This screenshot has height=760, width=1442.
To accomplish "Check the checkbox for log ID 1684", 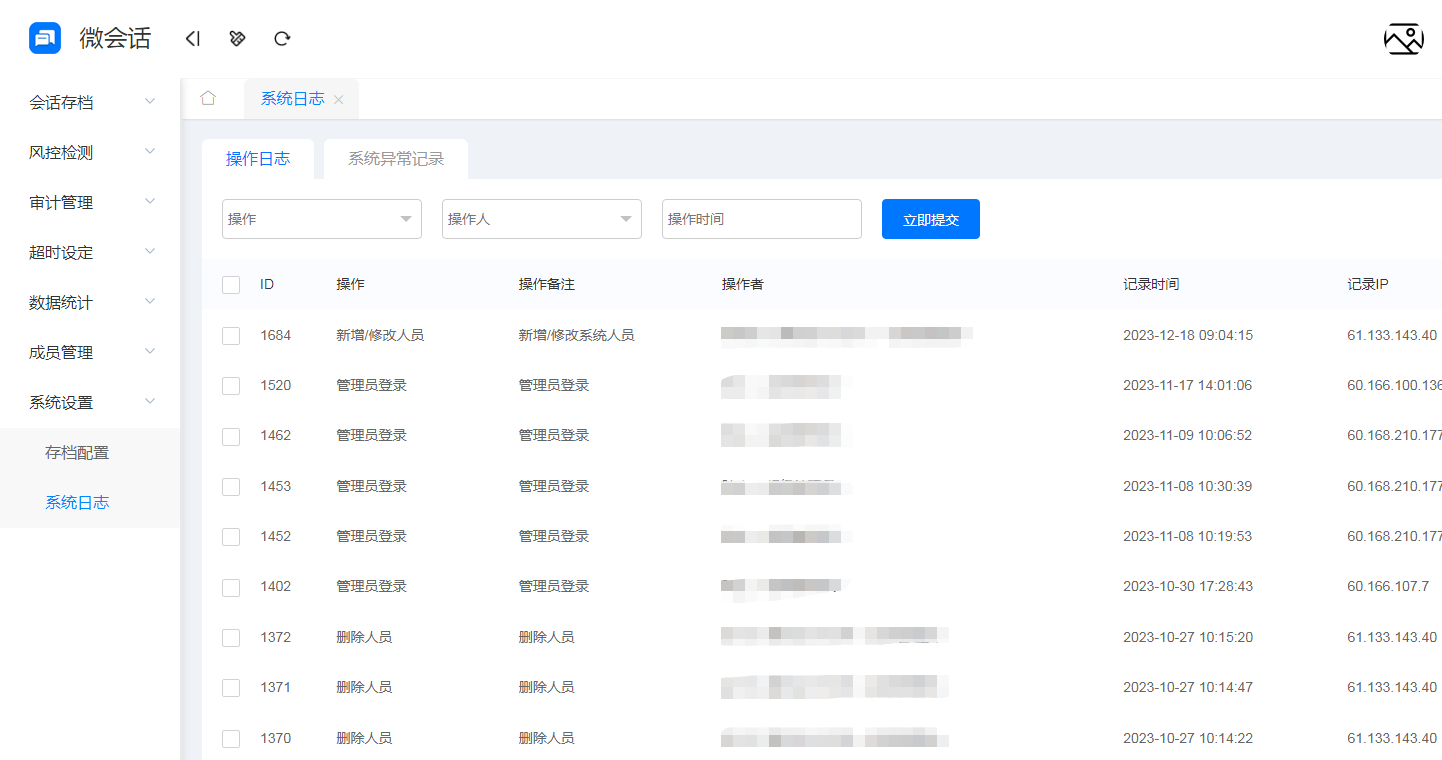I will click(230, 335).
